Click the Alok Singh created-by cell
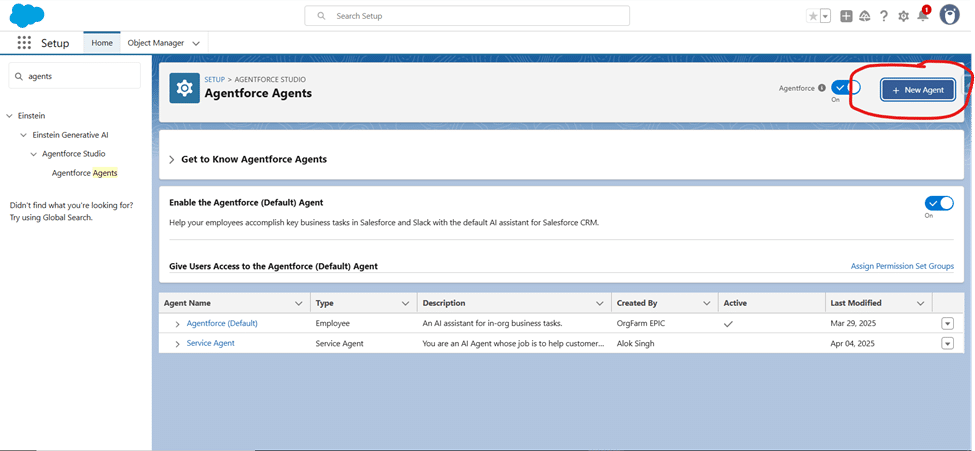Image resolution: width=975 pixels, height=451 pixels. [635, 343]
